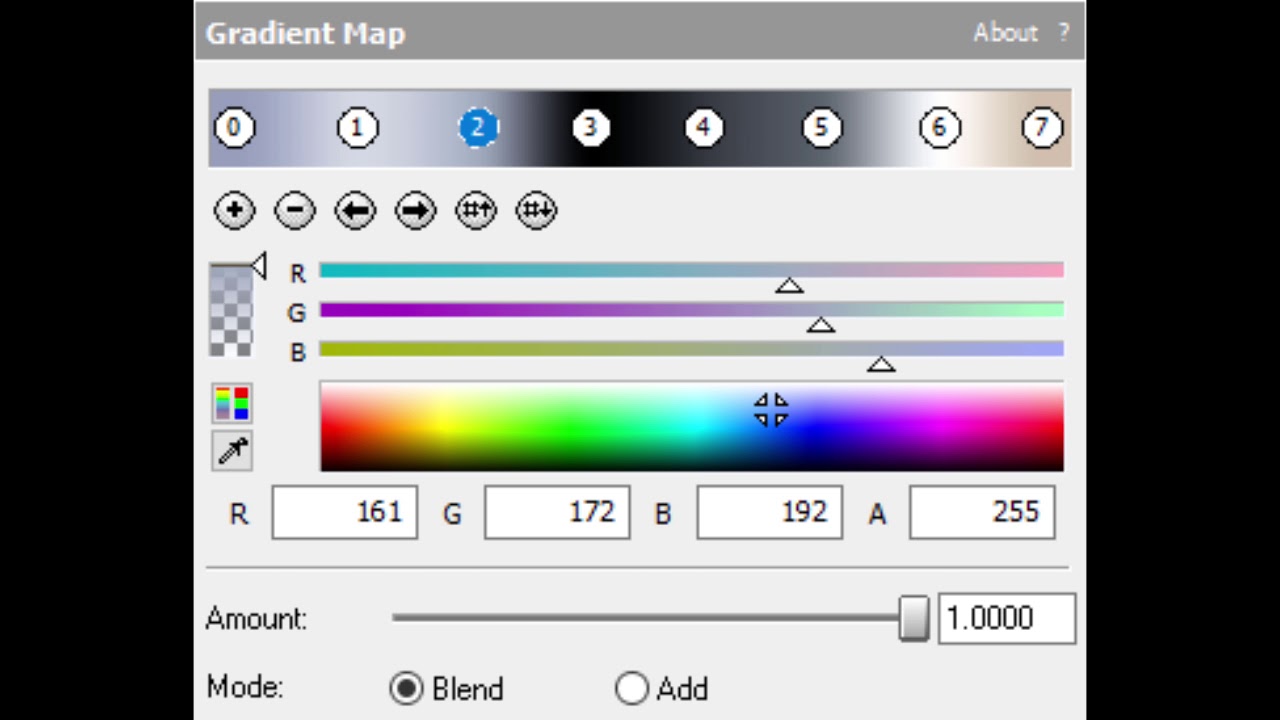Open the color palette swatches icon
Screen dimensions: 1280x720
click(x=232, y=403)
